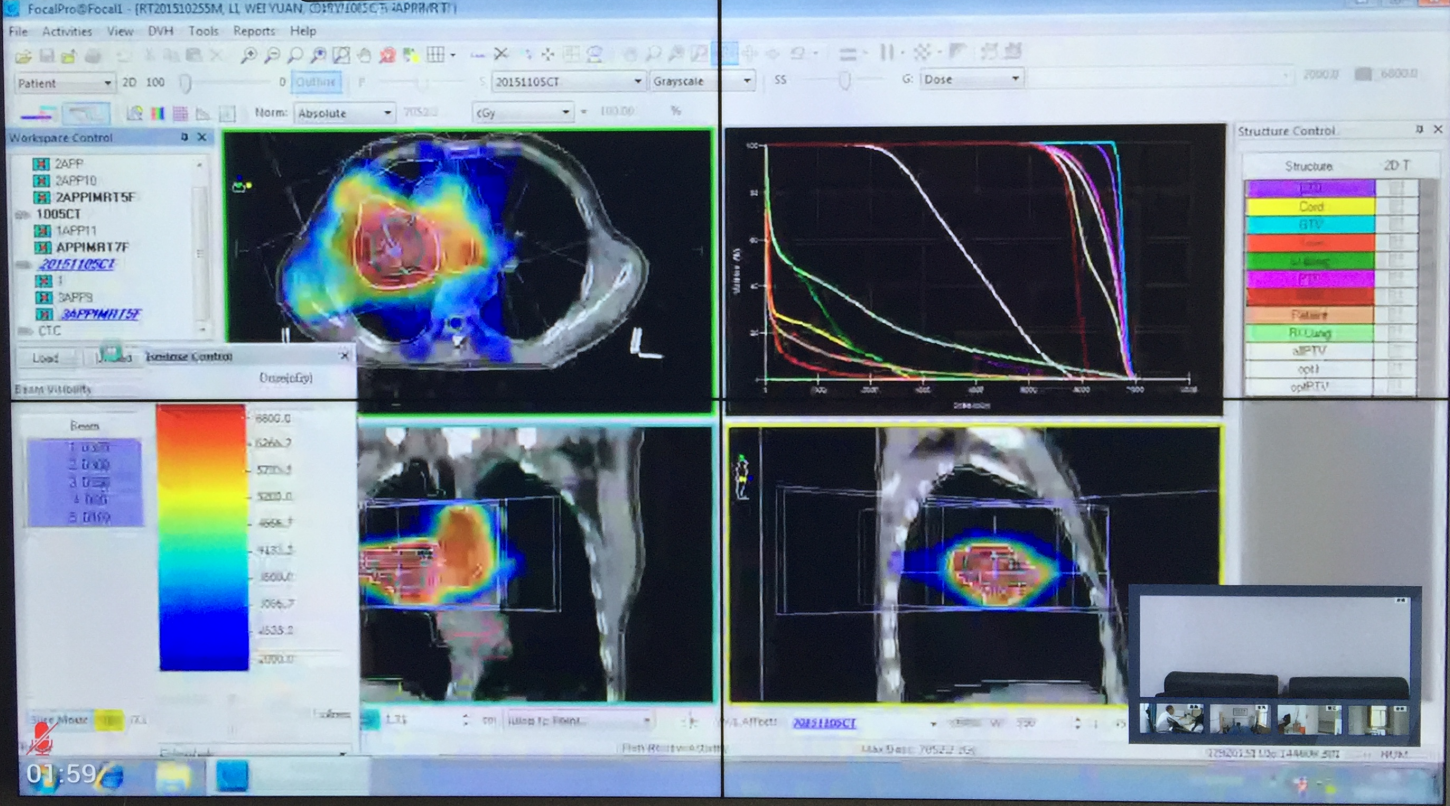
Task: Click the APPIMRT7F plan icon
Action: tap(41, 247)
